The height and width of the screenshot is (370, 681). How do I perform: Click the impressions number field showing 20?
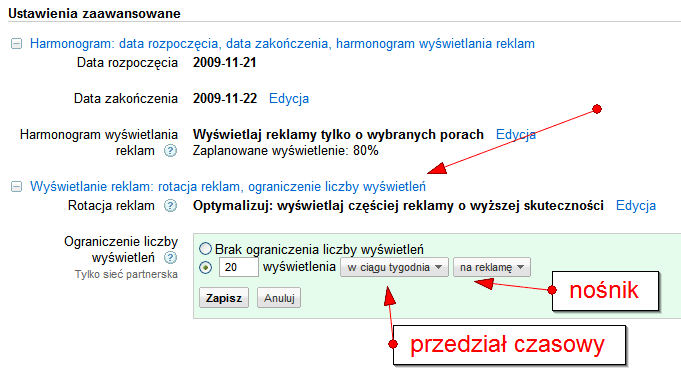click(x=239, y=267)
